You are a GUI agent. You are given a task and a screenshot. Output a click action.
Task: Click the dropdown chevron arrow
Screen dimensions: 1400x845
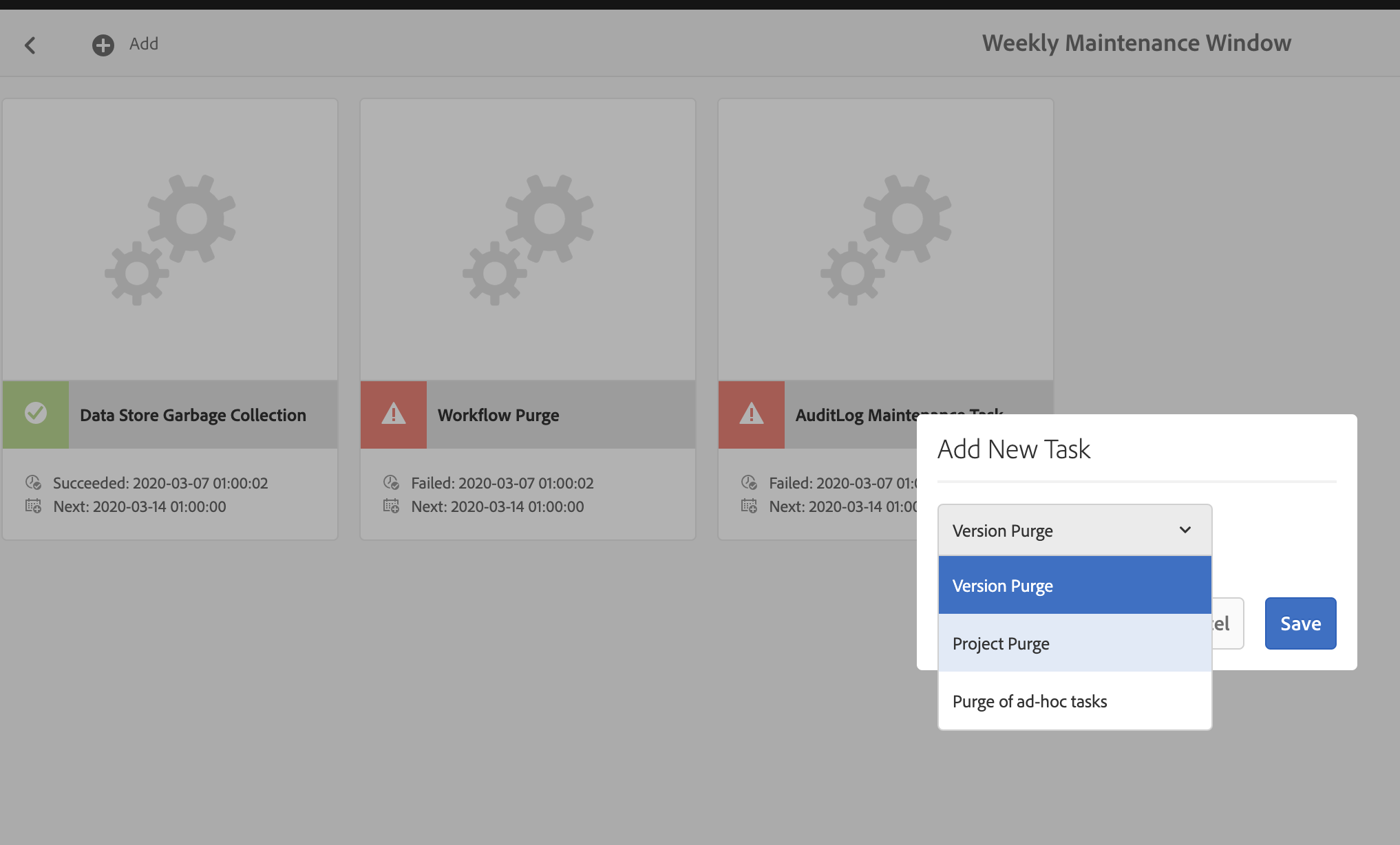[x=1185, y=530]
